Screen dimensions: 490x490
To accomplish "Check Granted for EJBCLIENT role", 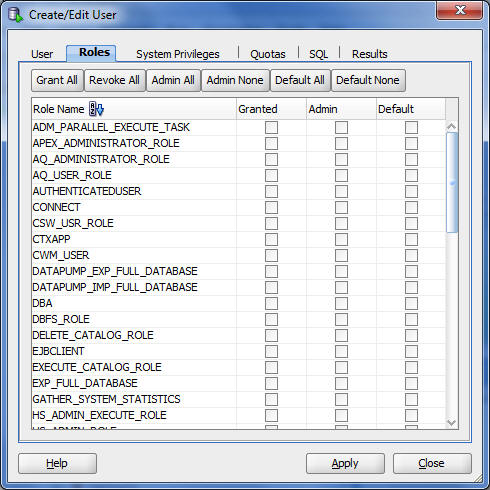I will (271, 352).
